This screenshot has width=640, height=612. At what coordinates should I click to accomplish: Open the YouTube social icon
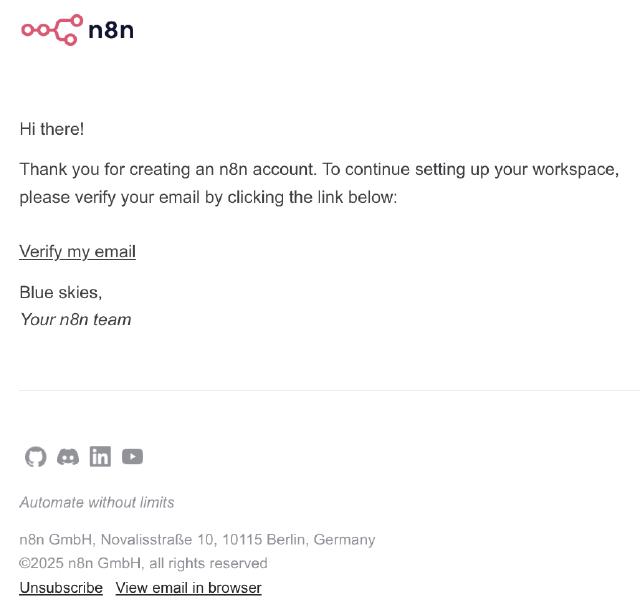(x=132, y=457)
